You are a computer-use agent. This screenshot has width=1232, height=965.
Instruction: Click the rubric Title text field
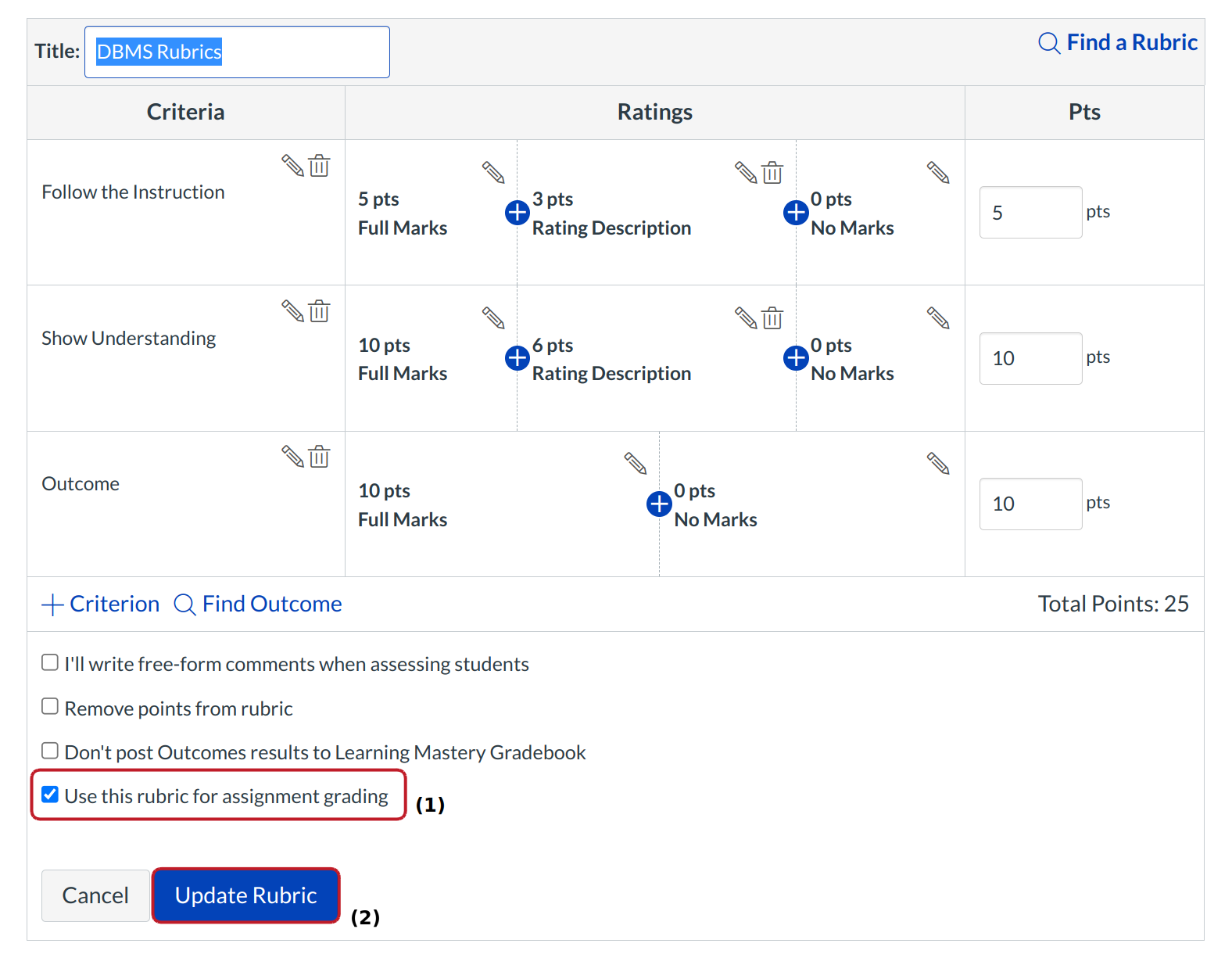pos(237,52)
